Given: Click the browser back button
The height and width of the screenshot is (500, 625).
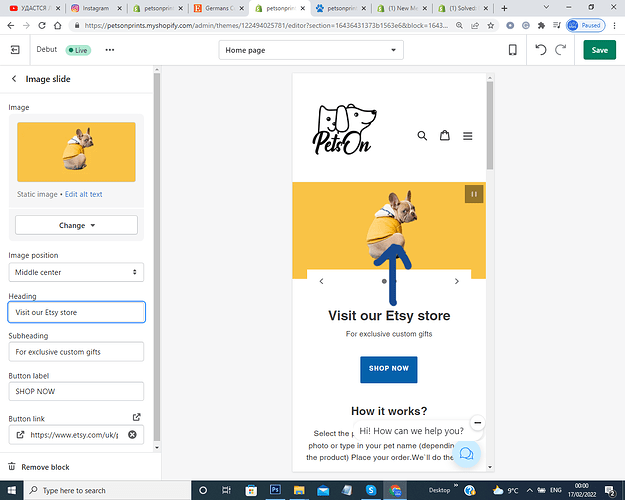Looking at the screenshot, I should tap(11, 26).
